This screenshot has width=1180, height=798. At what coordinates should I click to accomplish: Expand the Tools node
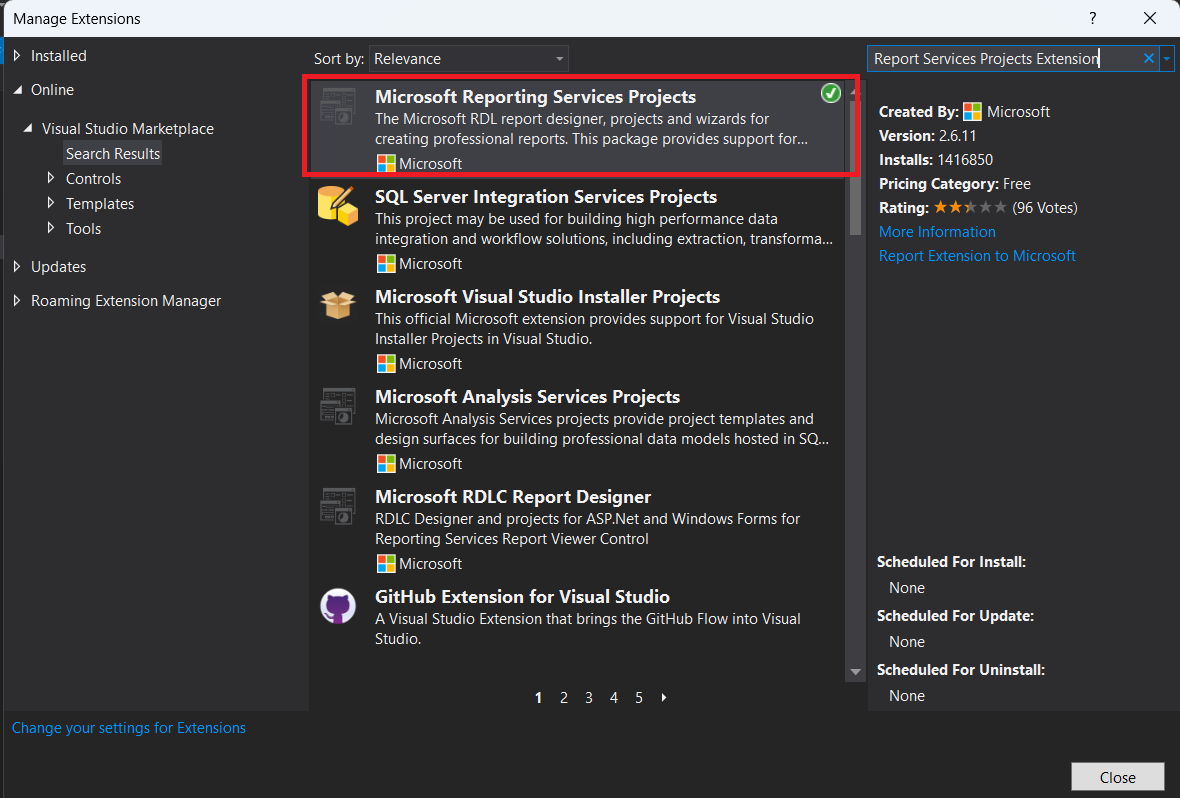click(x=51, y=228)
